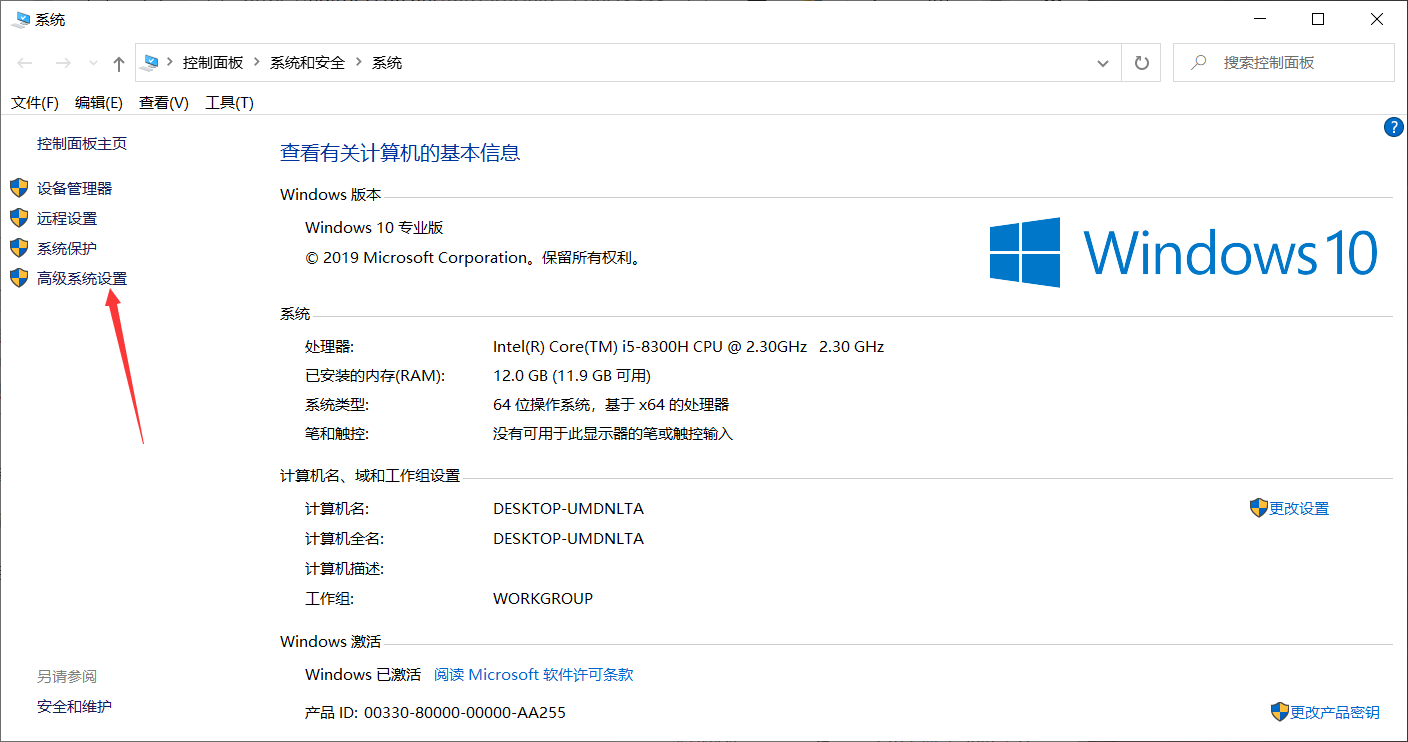Open address bar history dropdown
This screenshot has width=1408, height=742.
tap(1103, 63)
